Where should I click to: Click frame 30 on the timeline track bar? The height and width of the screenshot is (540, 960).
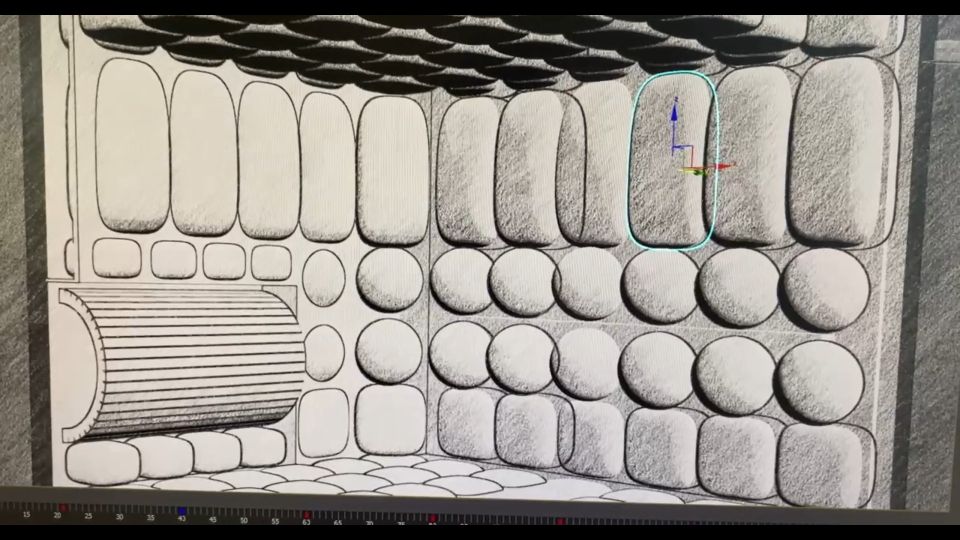[x=119, y=517]
